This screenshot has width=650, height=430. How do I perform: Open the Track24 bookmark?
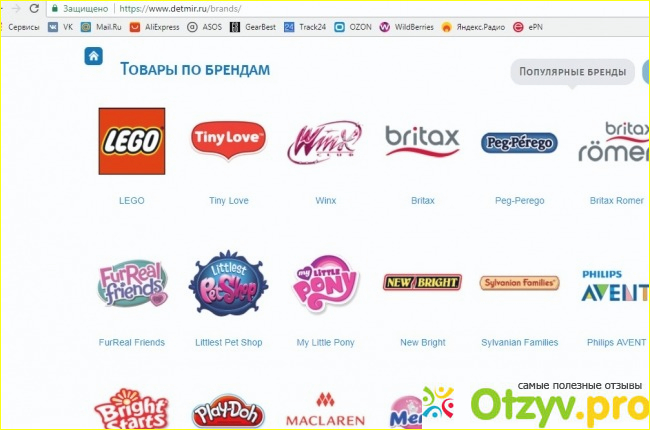click(x=305, y=27)
